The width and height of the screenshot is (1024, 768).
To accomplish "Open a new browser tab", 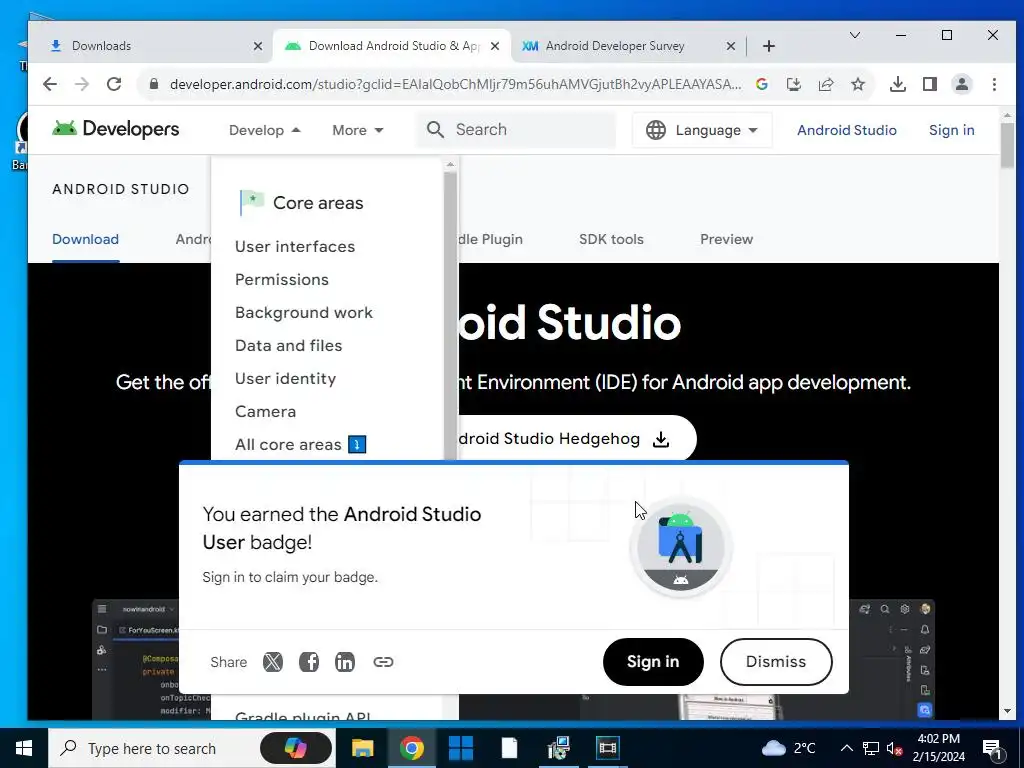I will [x=769, y=46].
